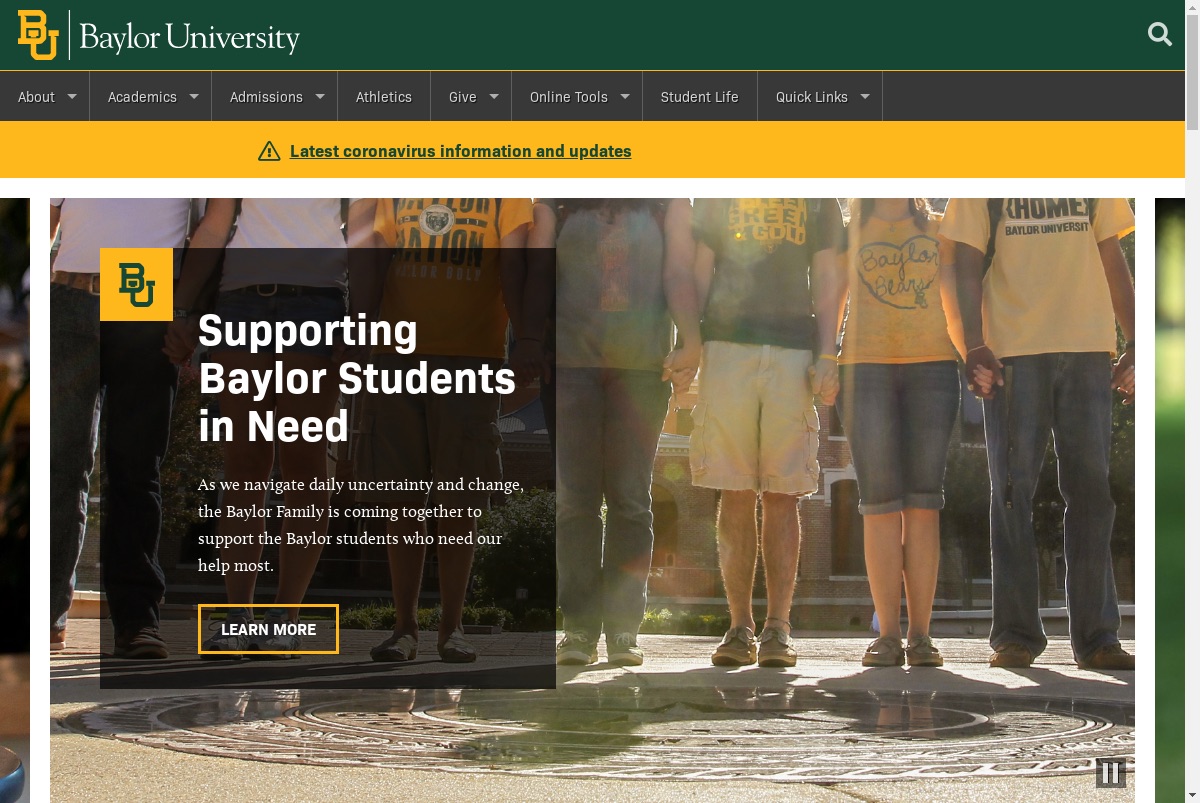1200x803 pixels.
Task: Expand the Online Tools dropdown arrow
Action: [x=625, y=97]
